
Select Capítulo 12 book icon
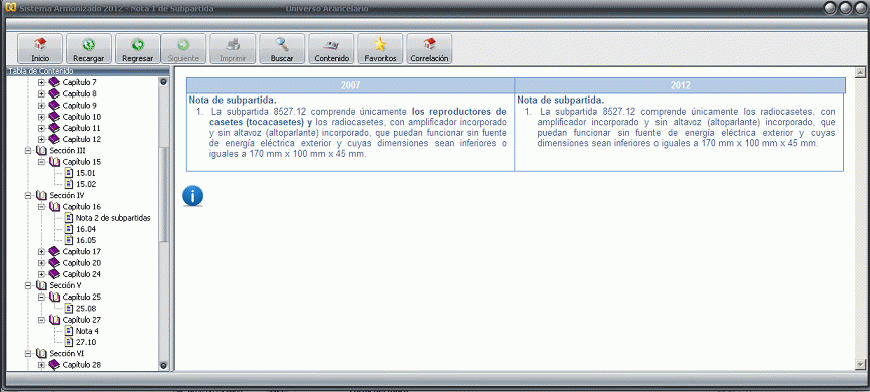54,139
